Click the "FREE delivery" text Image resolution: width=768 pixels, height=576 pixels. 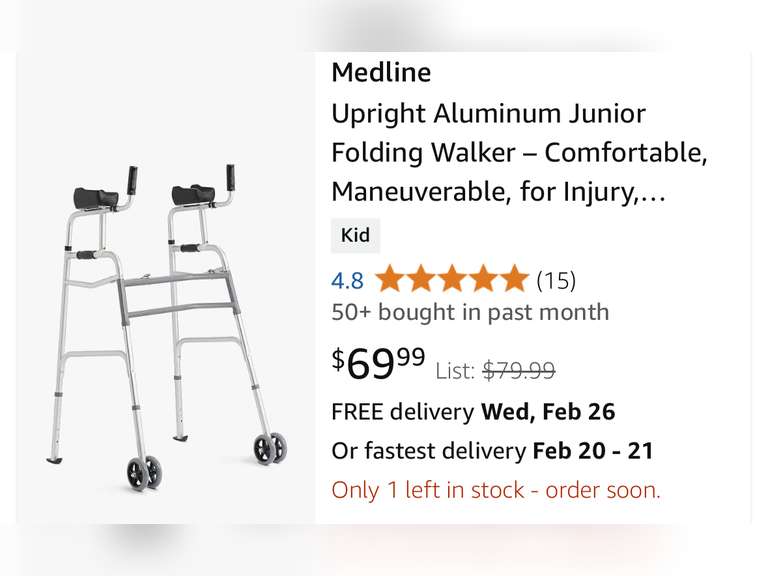tap(402, 411)
